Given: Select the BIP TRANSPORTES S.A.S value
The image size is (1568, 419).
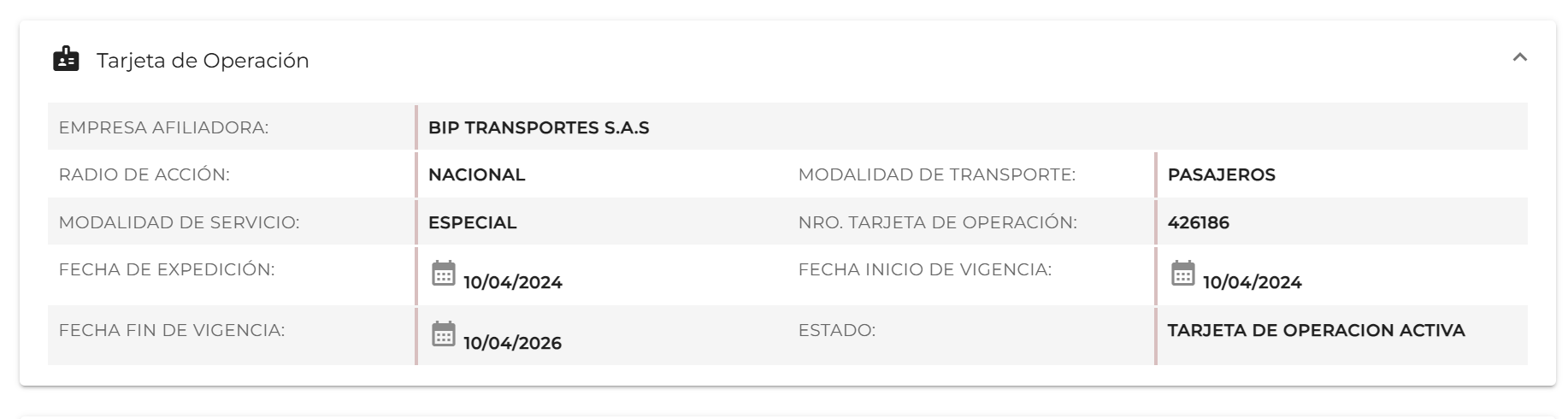Looking at the screenshot, I should tap(539, 128).
